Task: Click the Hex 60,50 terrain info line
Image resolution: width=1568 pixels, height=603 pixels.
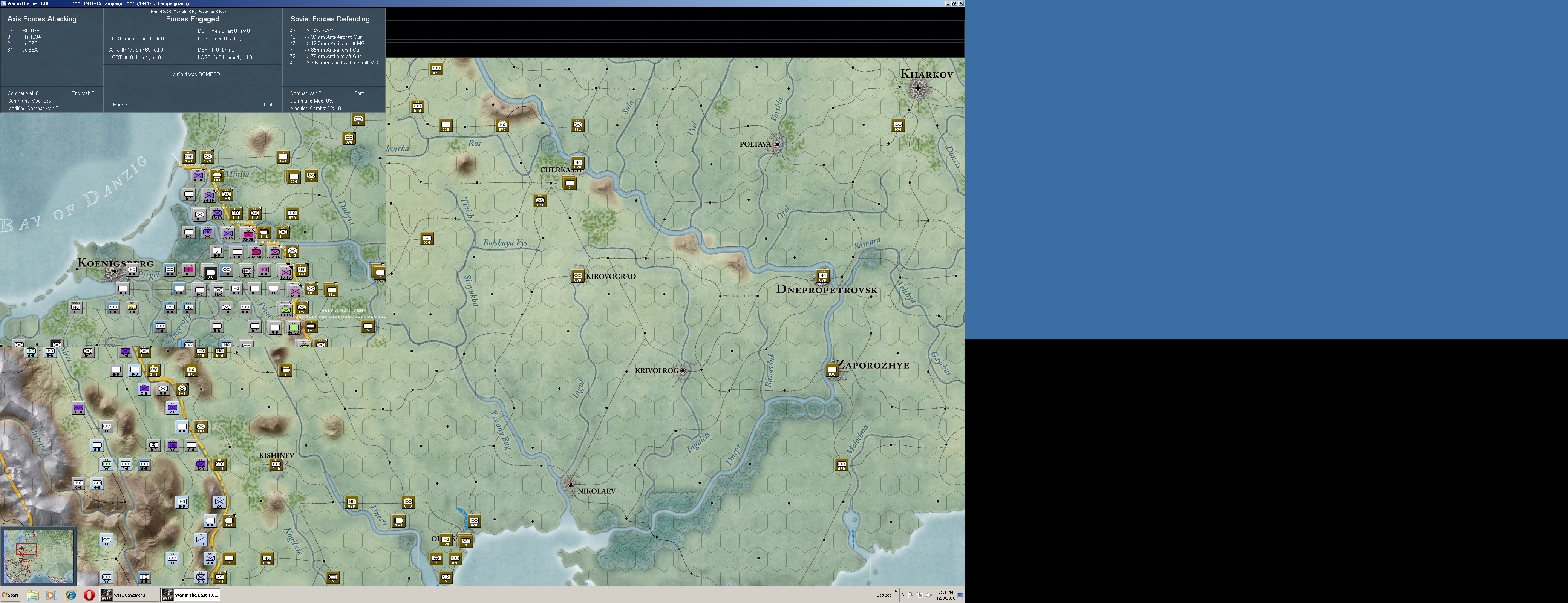Action: tap(189, 12)
